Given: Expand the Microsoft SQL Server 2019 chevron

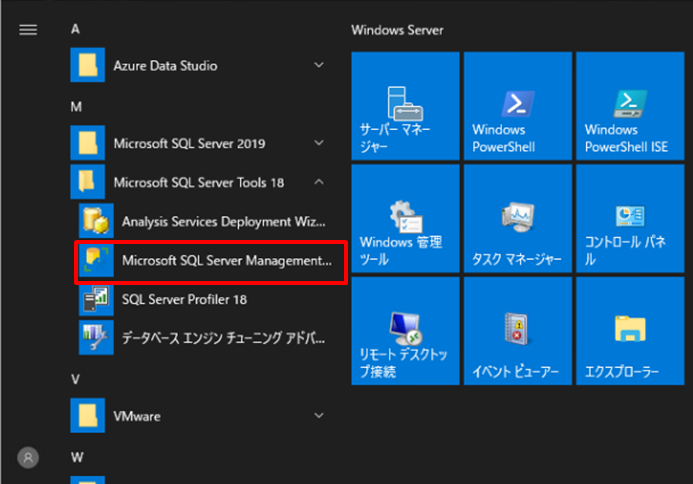Looking at the screenshot, I should (x=319, y=143).
